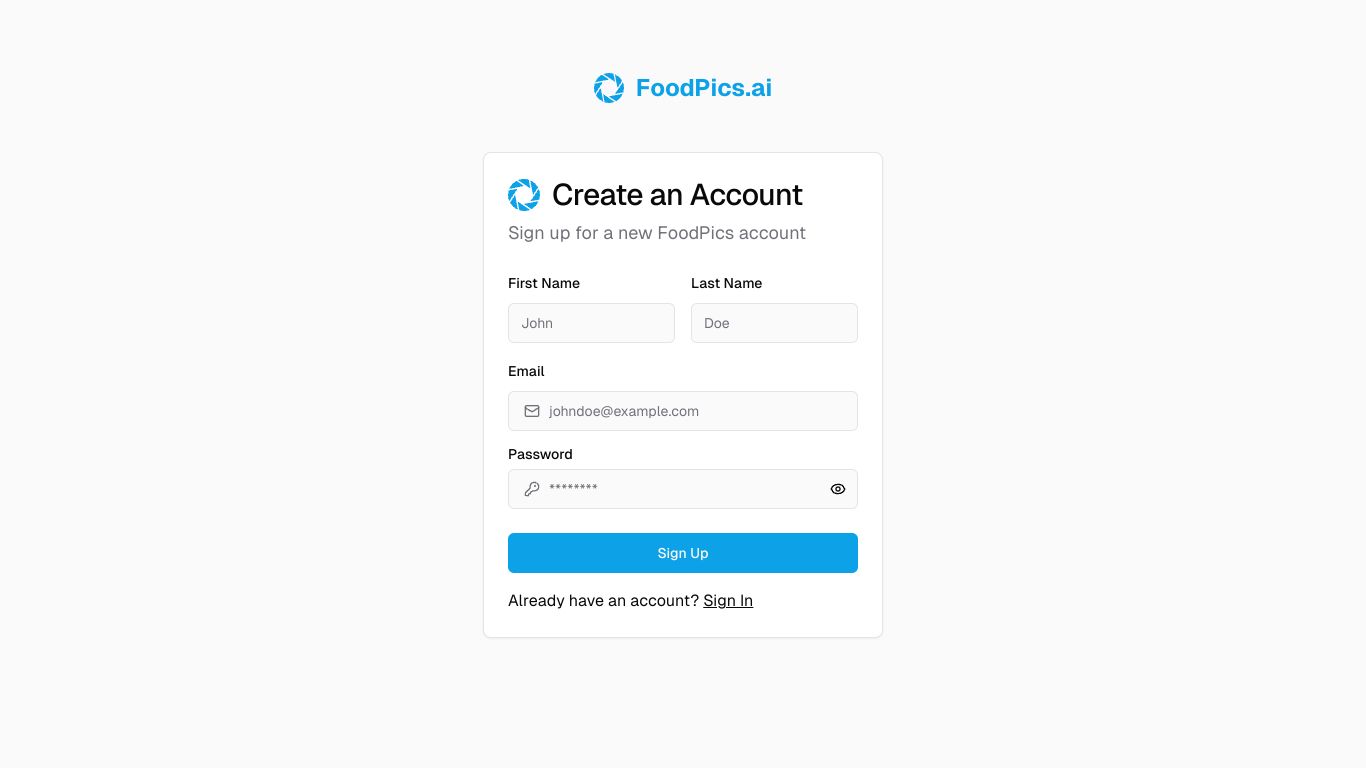Click the johndoe@example.com placeholder text
Image resolution: width=1366 pixels, height=768 pixels.
[624, 411]
